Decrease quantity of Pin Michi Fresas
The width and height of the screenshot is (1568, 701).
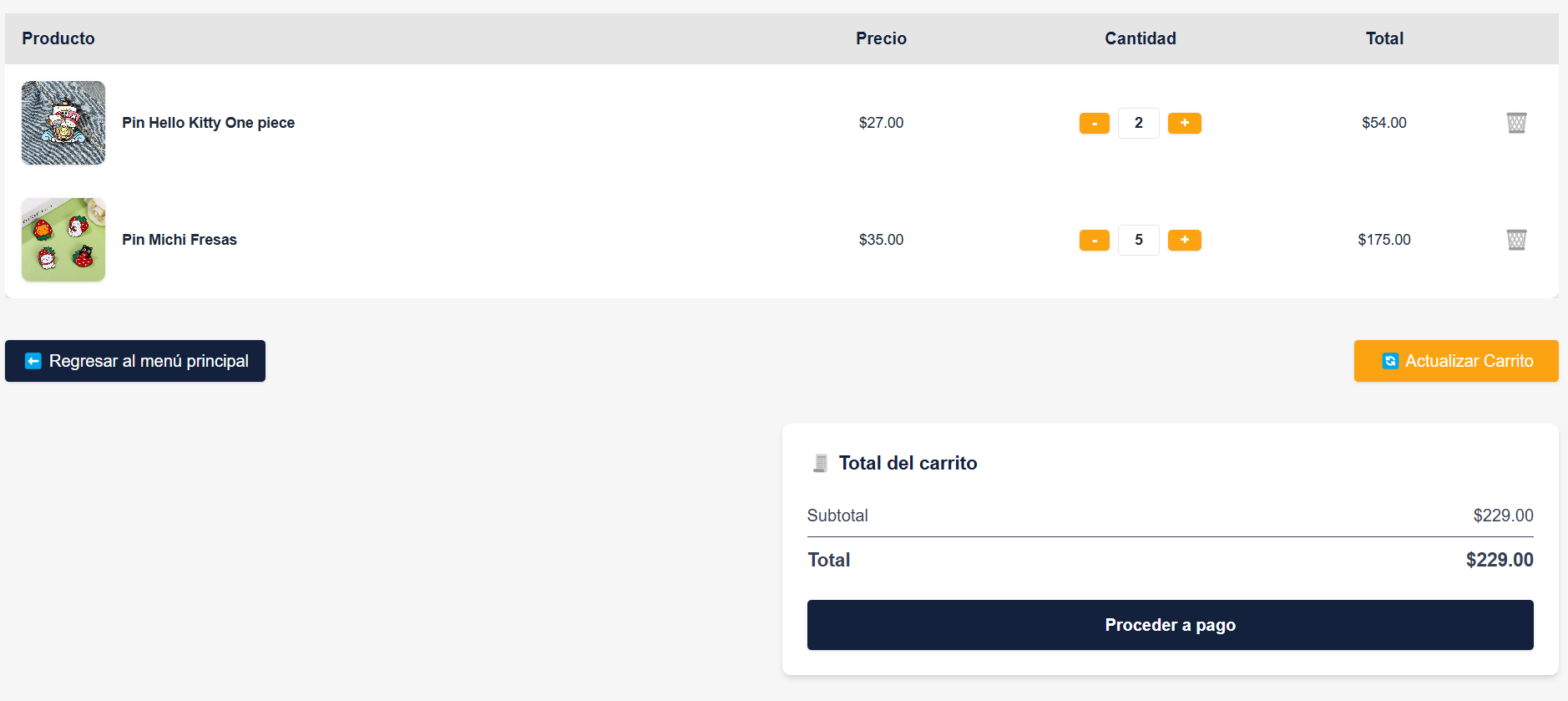pyautogui.click(x=1094, y=240)
